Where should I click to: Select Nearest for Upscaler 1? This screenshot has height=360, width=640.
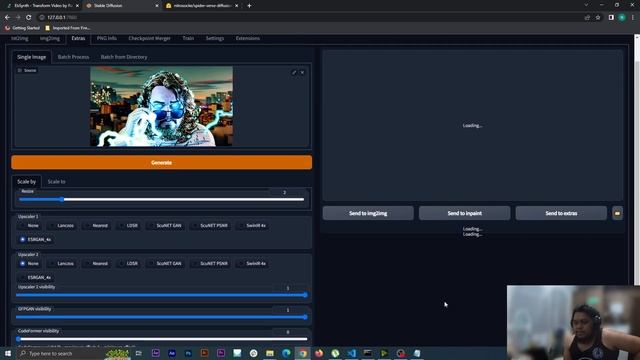coord(96,225)
